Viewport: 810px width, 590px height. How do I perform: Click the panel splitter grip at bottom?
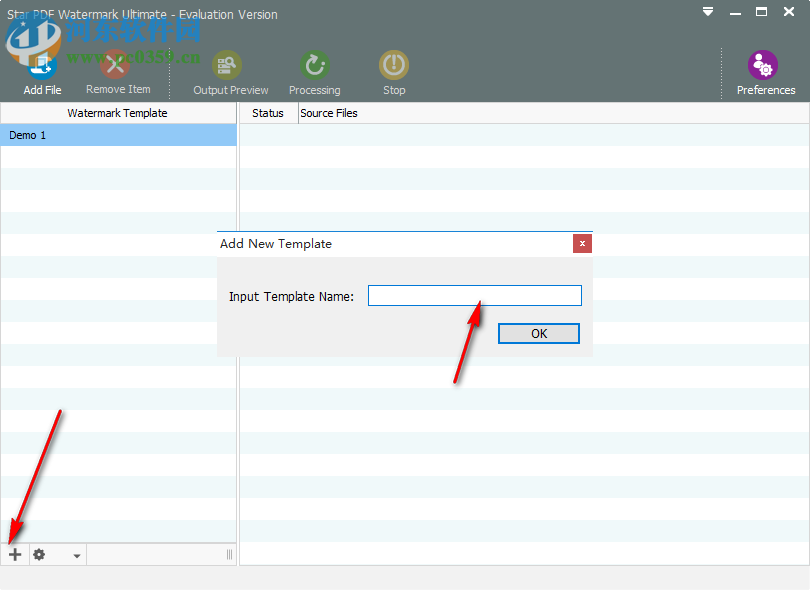point(229,555)
